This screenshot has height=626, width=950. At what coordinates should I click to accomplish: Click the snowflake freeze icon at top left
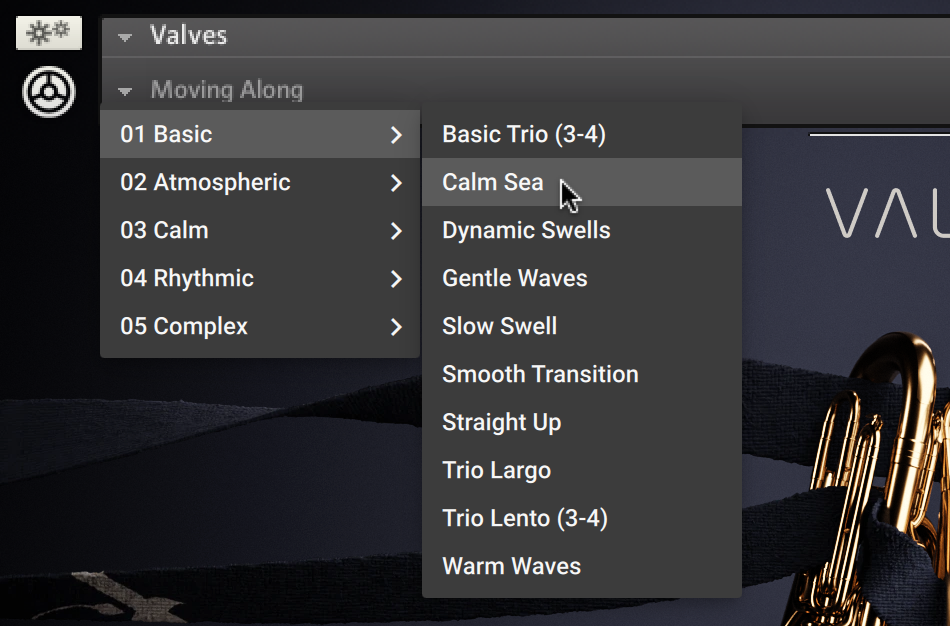[48, 33]
